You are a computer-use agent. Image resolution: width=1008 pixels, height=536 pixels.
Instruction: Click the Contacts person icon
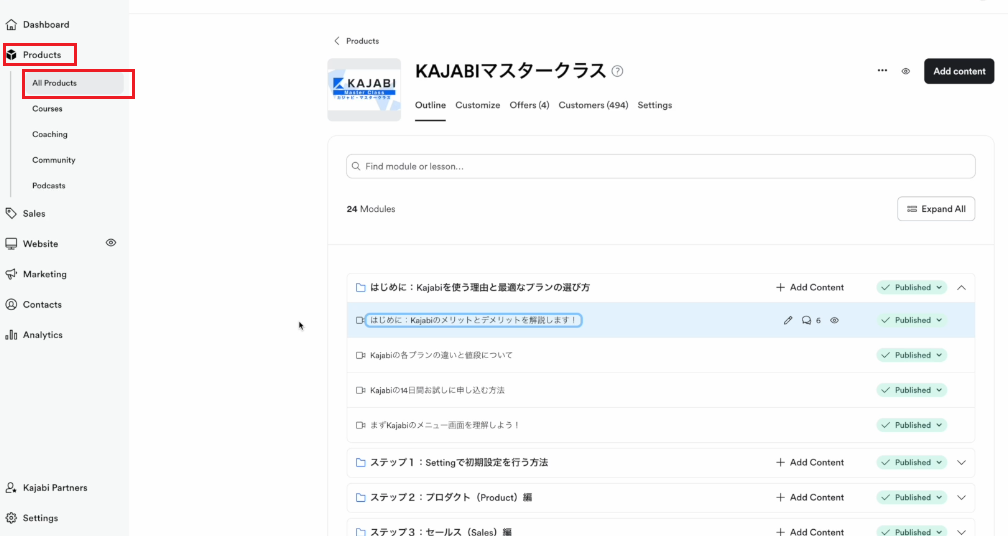[x=11, y=305]
